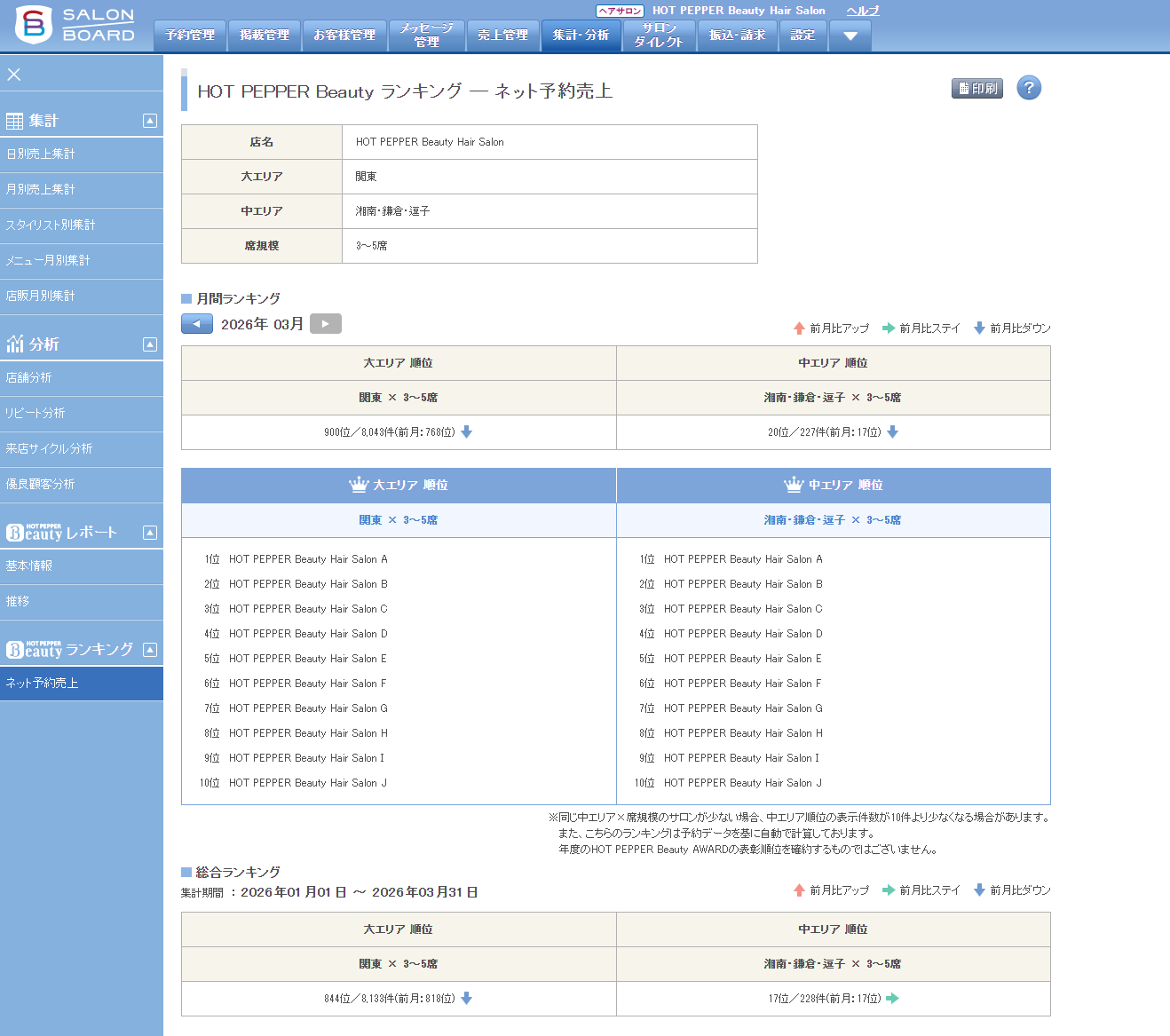Open the 予約管理 tab
Viewport: 1170px width, 1036px height.
click(x=190, y=36)
